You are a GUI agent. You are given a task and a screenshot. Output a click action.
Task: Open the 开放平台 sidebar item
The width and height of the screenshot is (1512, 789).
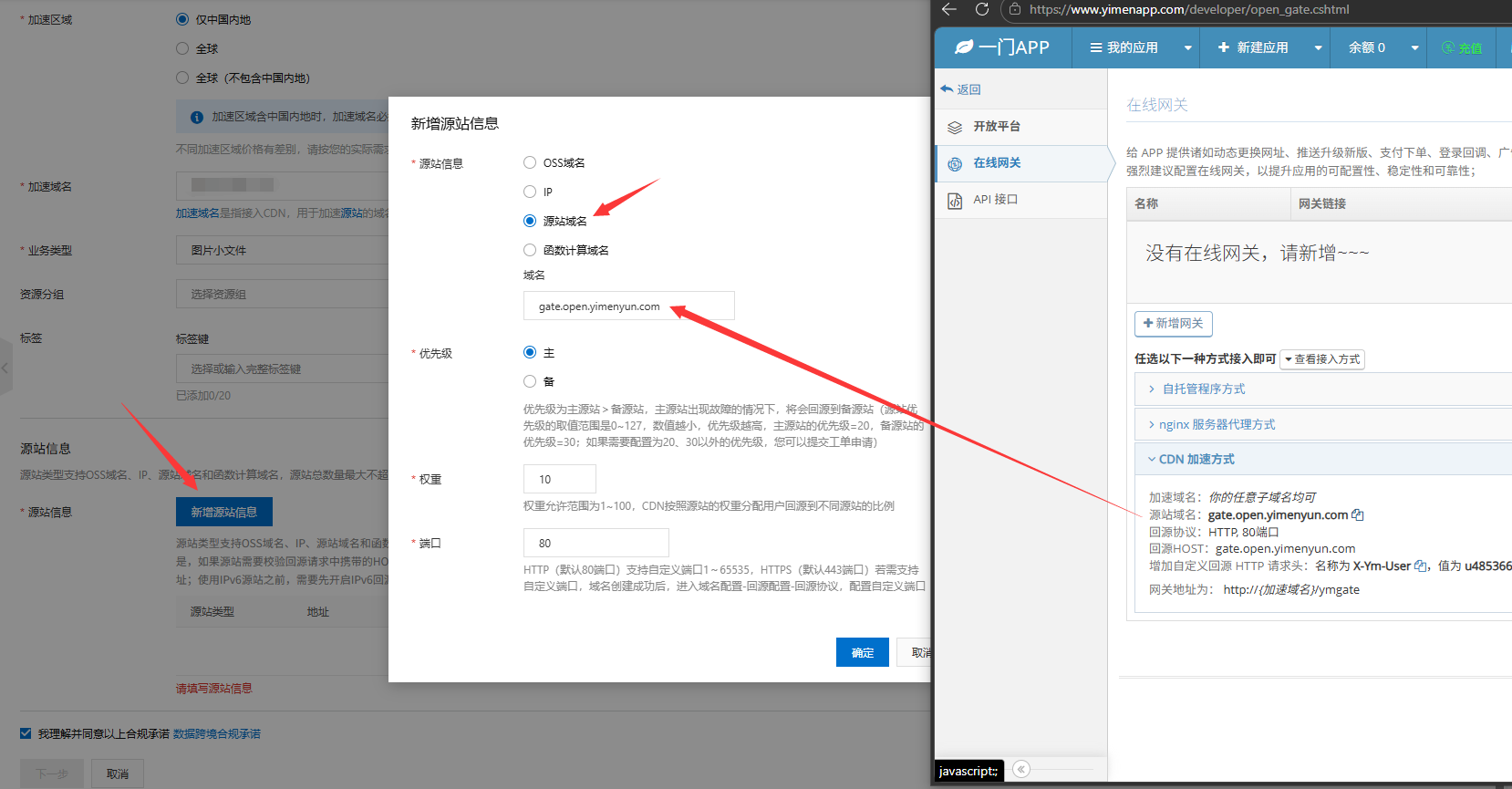click(x=996, y=127)
